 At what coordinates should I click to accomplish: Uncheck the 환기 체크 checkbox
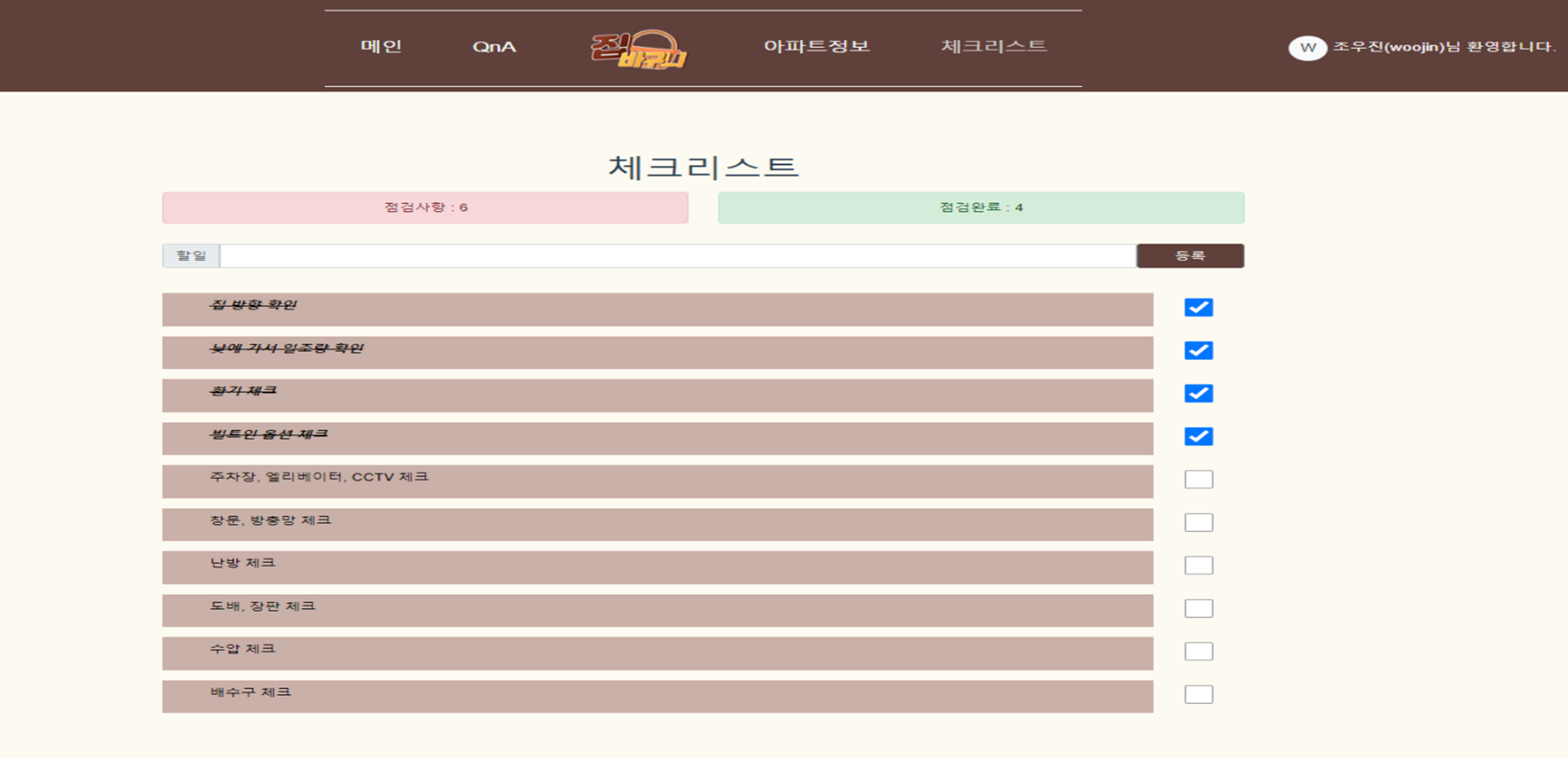tap(1198, 393)
